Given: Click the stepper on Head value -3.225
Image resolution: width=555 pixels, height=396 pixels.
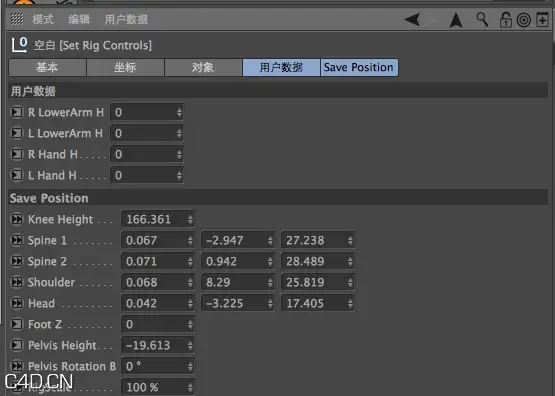Looking at the screenshot, I should [270, 303].
